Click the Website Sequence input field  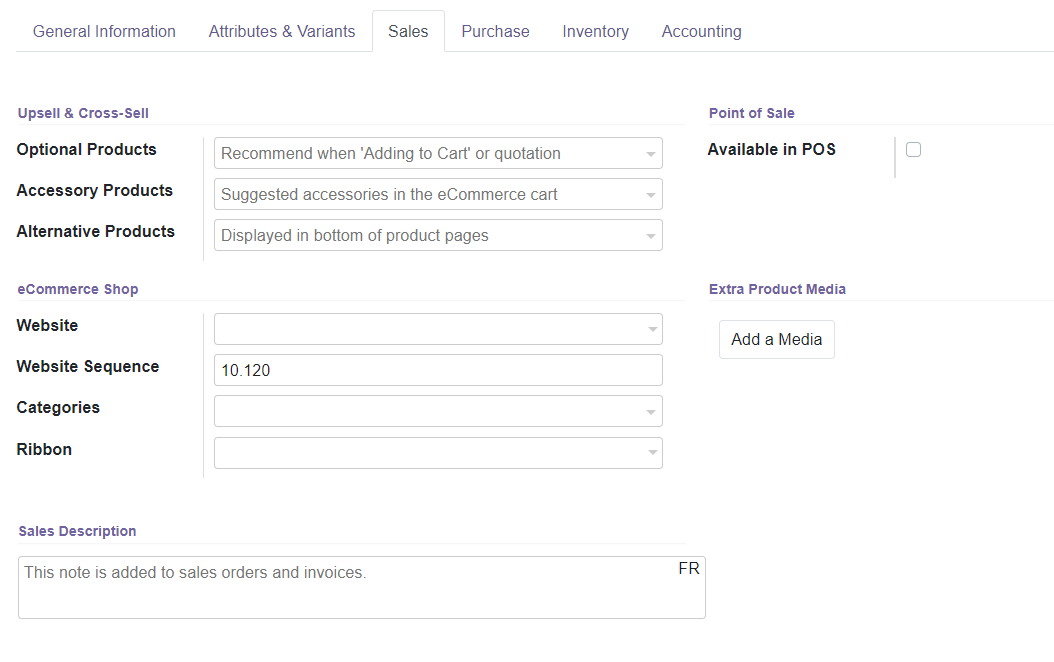click(x=438, y=369)
